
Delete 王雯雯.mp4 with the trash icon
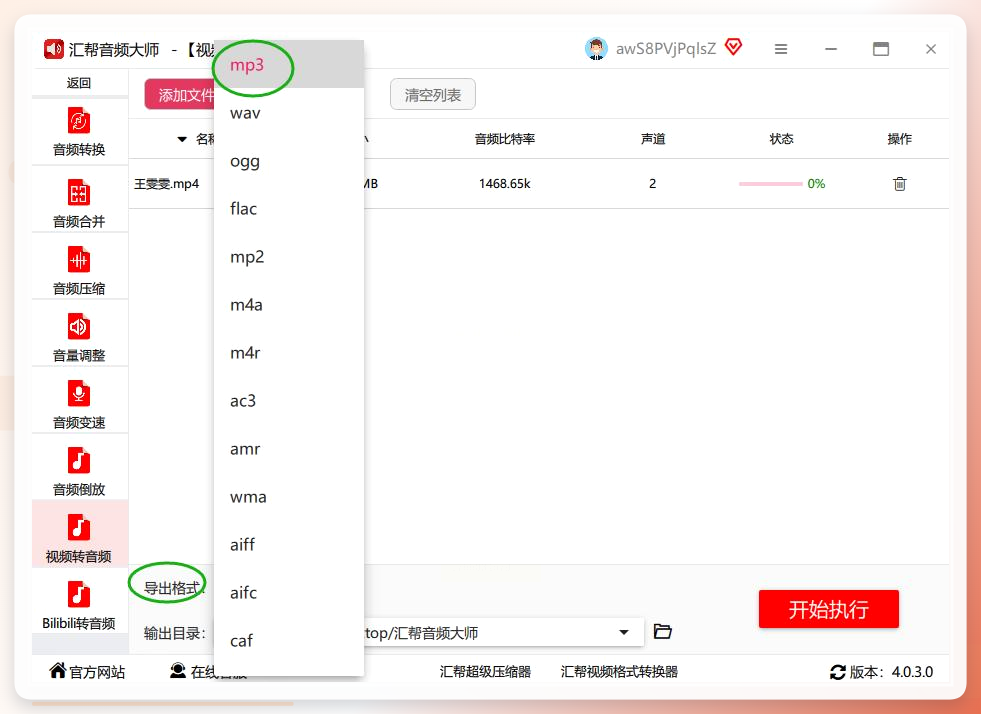click(x=900, y=183)
